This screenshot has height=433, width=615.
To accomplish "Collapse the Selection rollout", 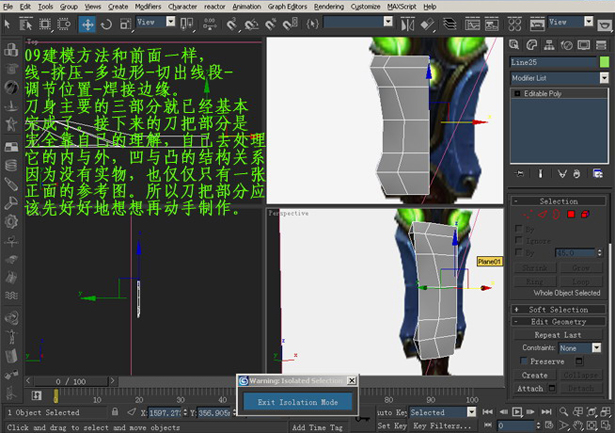I will click(558, 201).
